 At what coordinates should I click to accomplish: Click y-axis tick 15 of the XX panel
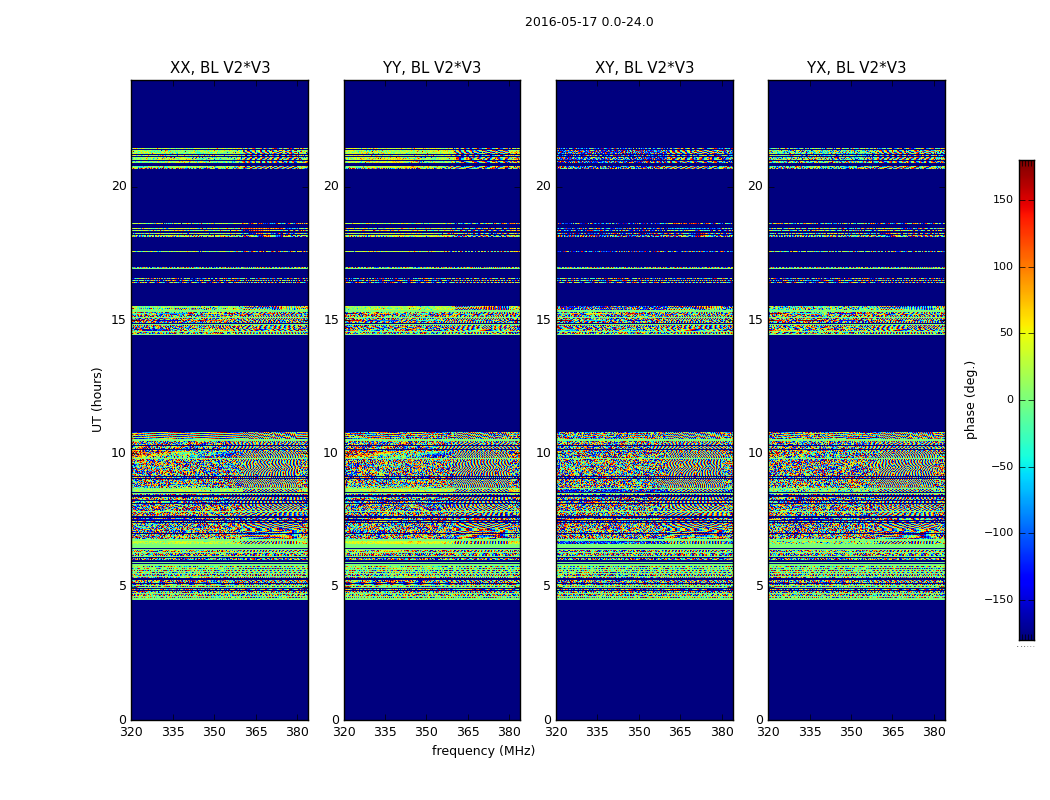click(119, 320)
